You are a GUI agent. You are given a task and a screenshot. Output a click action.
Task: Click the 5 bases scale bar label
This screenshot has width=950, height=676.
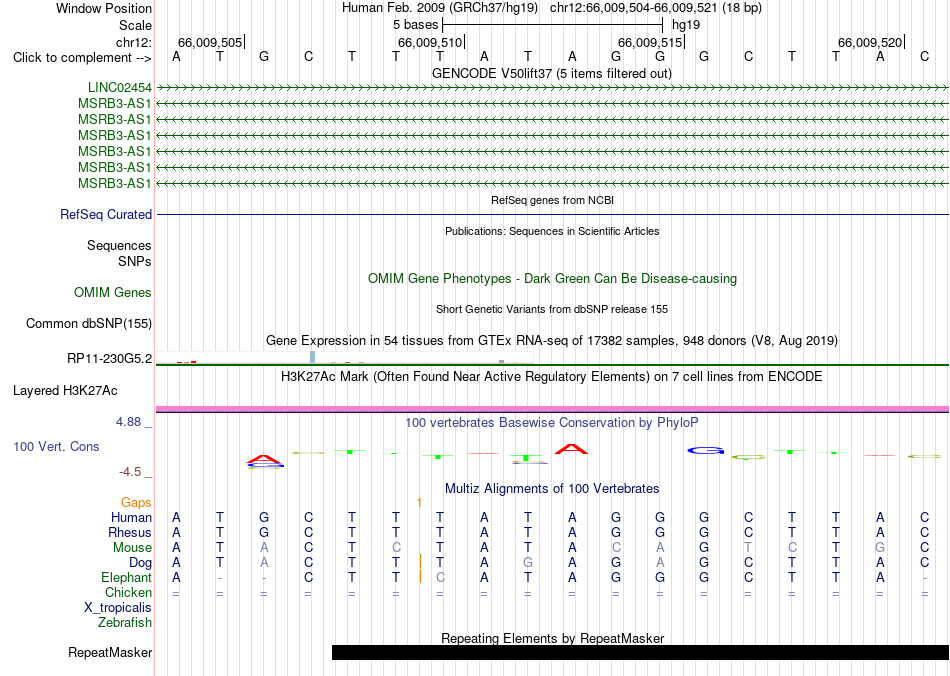click(415, 25)
